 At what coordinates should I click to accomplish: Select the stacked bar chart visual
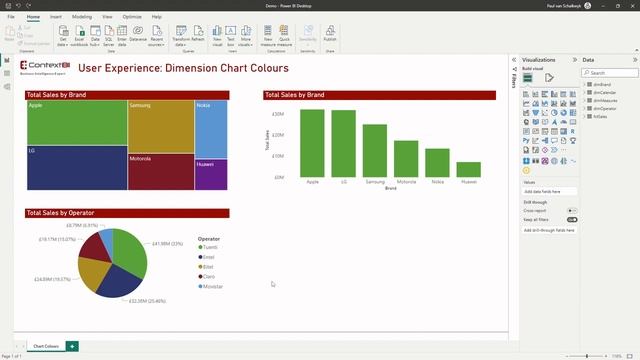(x=526, y=94)
